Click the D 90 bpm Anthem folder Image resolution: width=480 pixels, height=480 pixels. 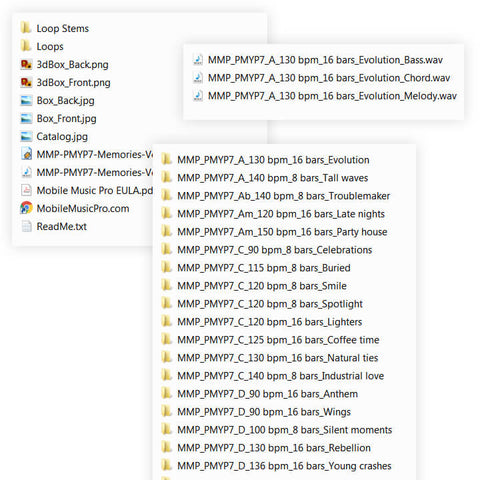pos(260,394)
